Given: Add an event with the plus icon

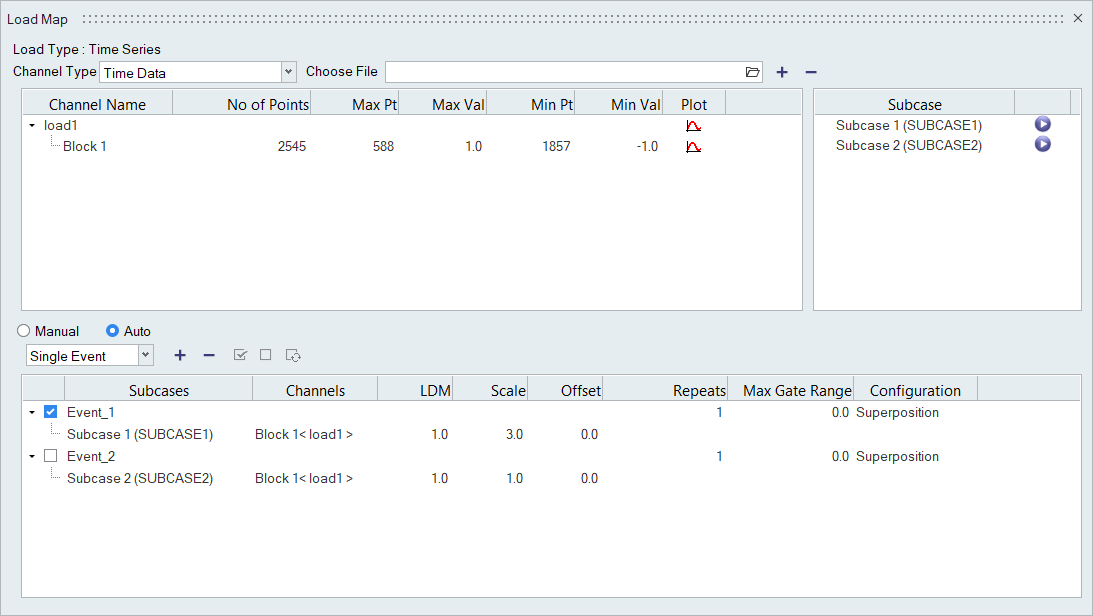Looking at the screenshot, I should [x=180, y=355].
